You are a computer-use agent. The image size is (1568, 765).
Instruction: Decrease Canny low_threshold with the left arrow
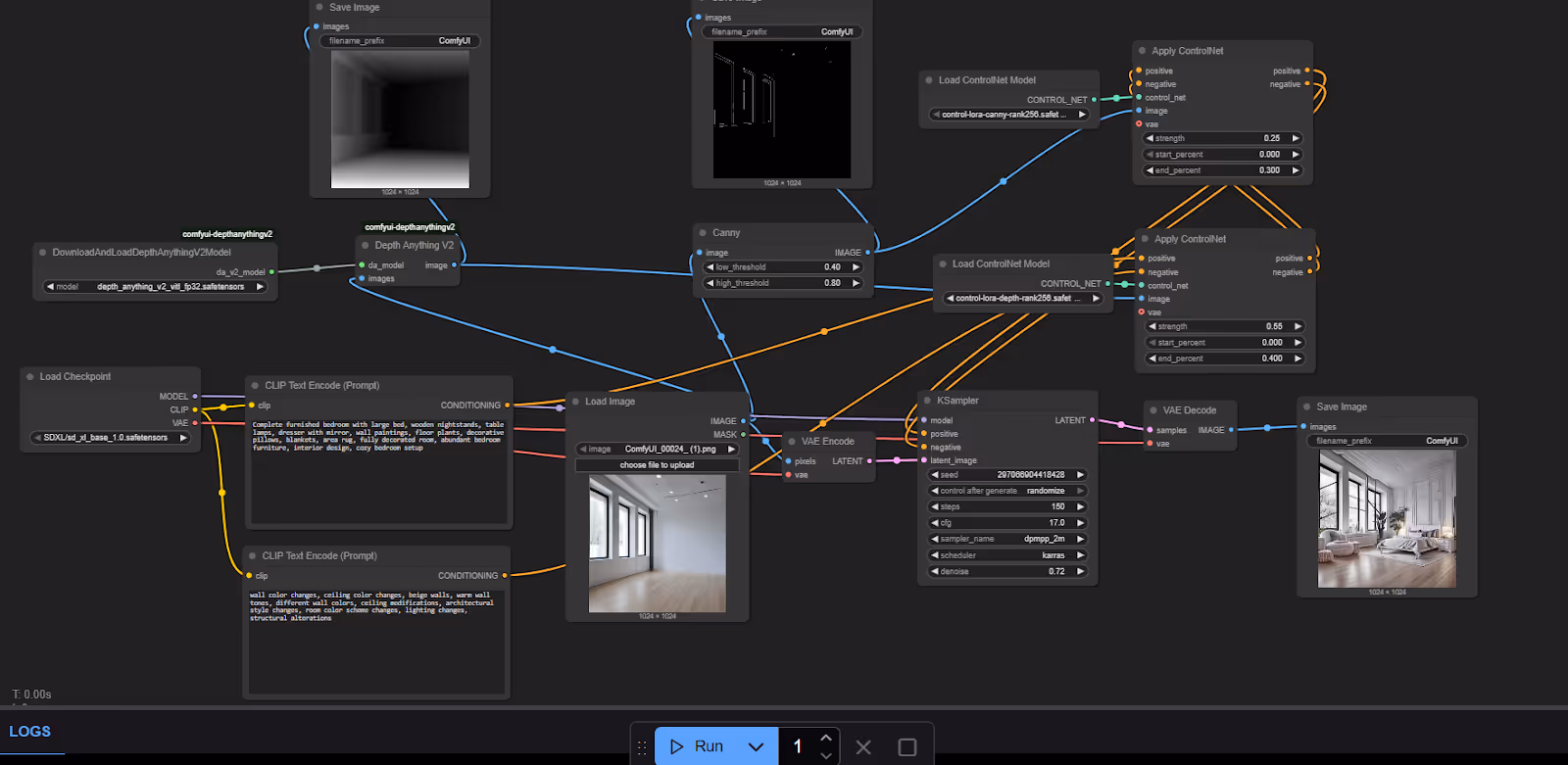coord(710,267)
